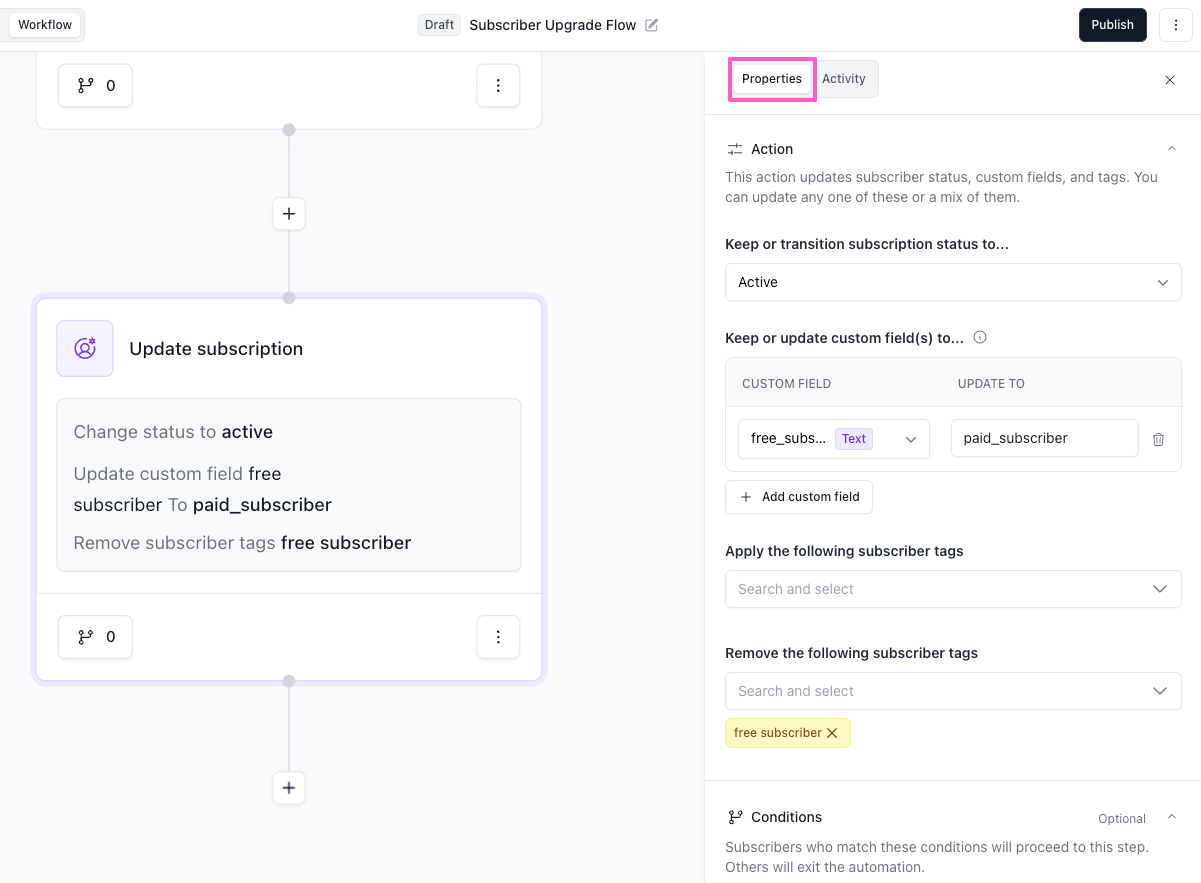Open the branch count button in Update subscription
This screenshot has width=1201, height=883.
click(x=95, y=637)
